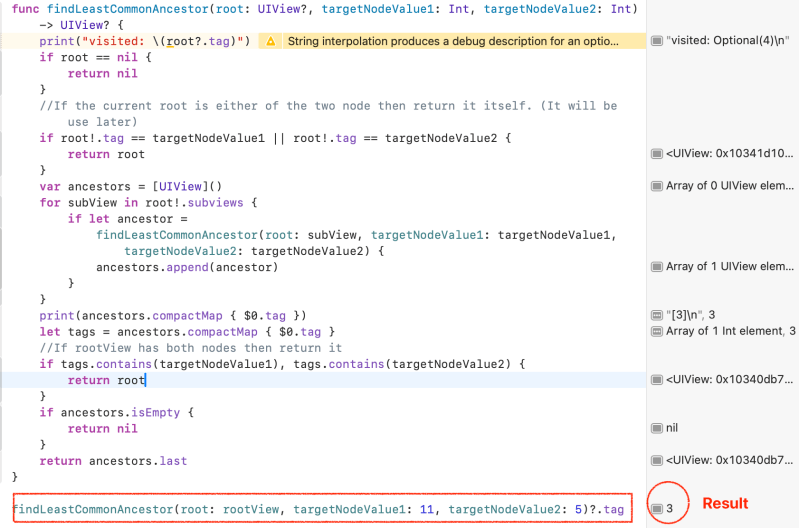Viewport: 799px width, 528px height.
Task: Click the result icon next to <UIView: 0x10341d10
Action: tap(656, 154)
